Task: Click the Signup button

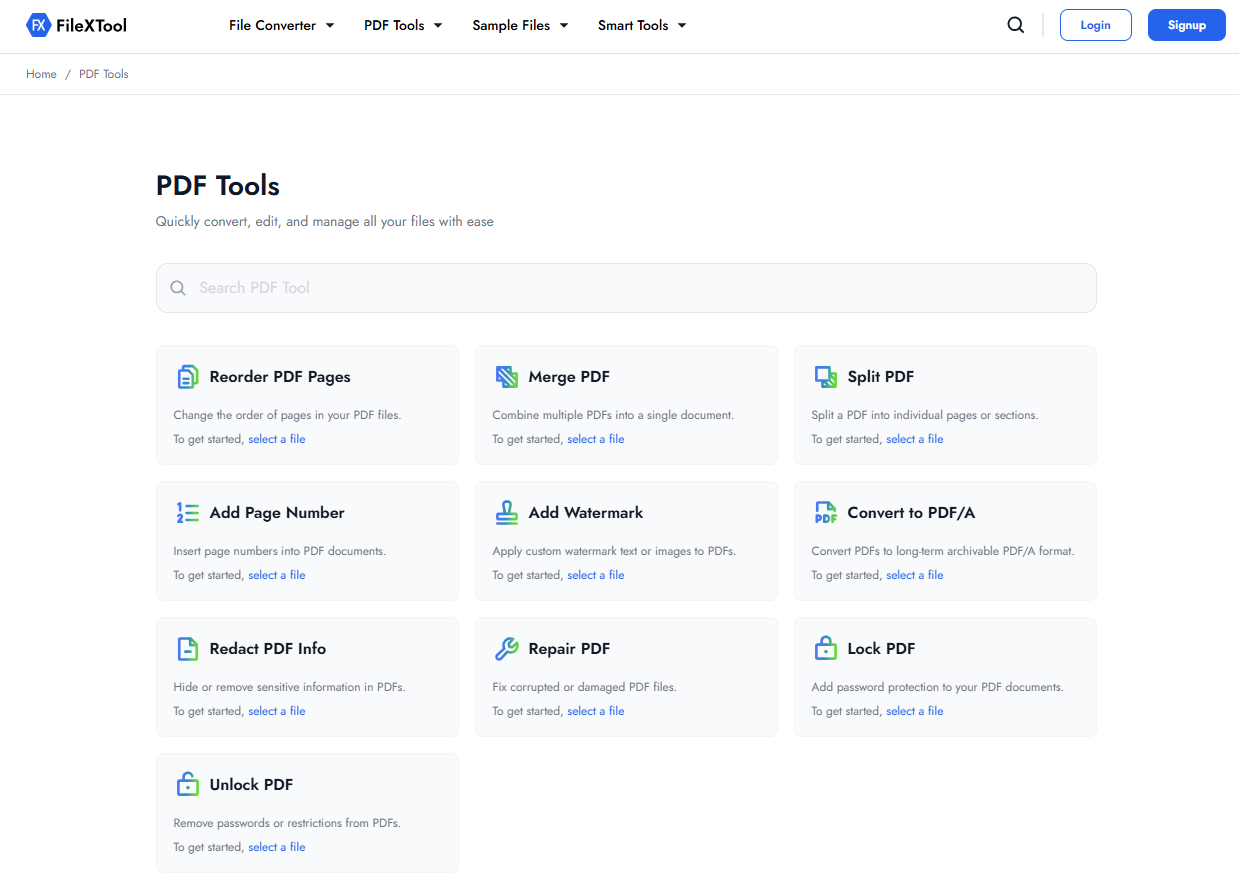Action: 1186,24
